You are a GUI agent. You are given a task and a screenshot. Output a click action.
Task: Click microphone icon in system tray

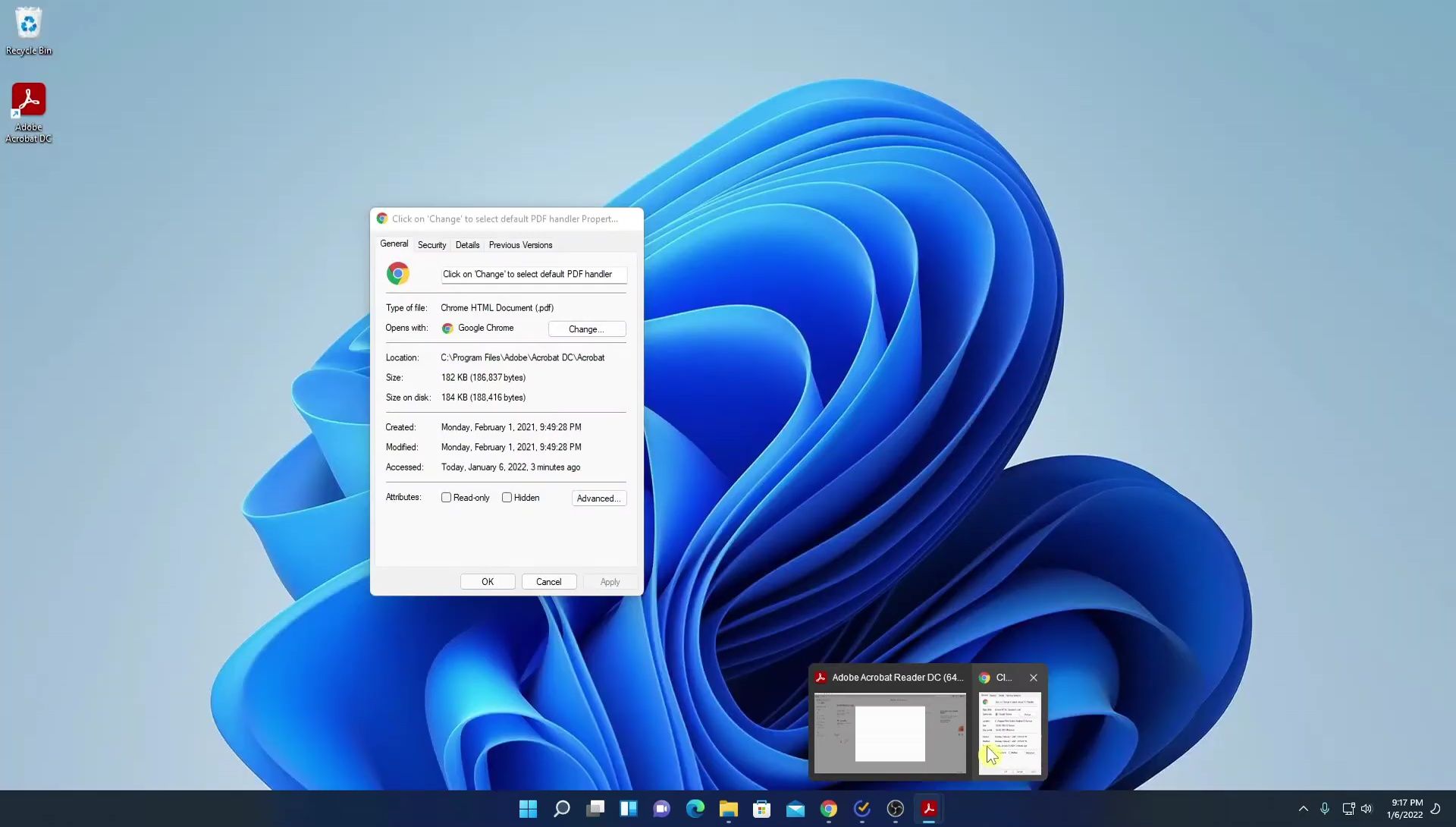point(1325,809)
